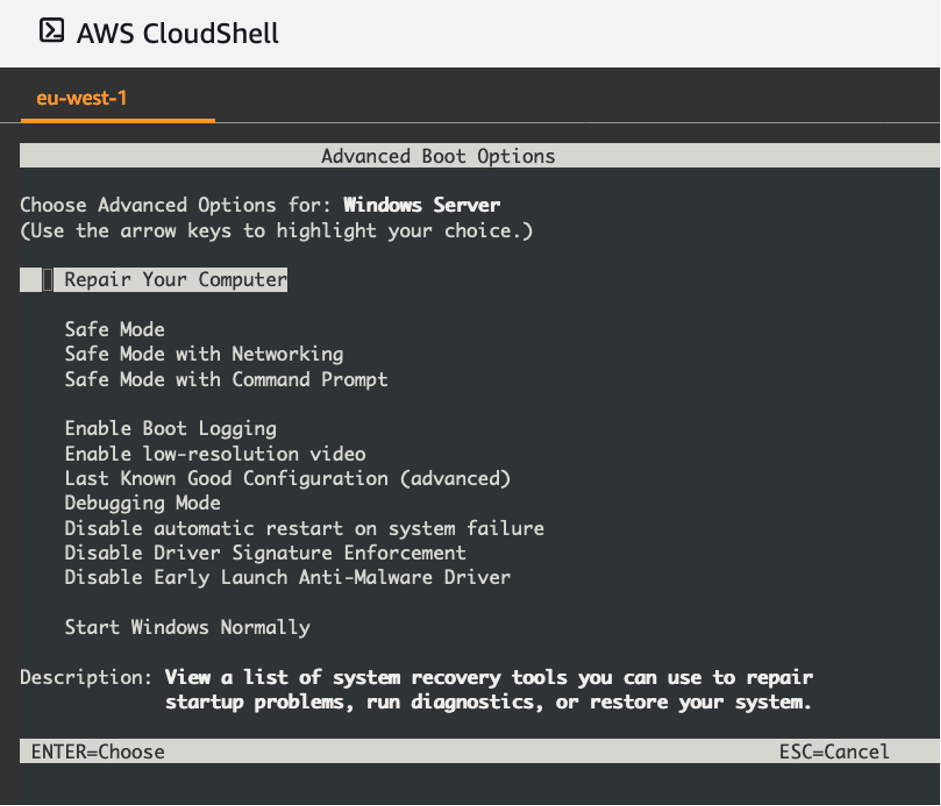Click the Advanced Boot Options title bar
Screen dimensions: 941x806
437,155
